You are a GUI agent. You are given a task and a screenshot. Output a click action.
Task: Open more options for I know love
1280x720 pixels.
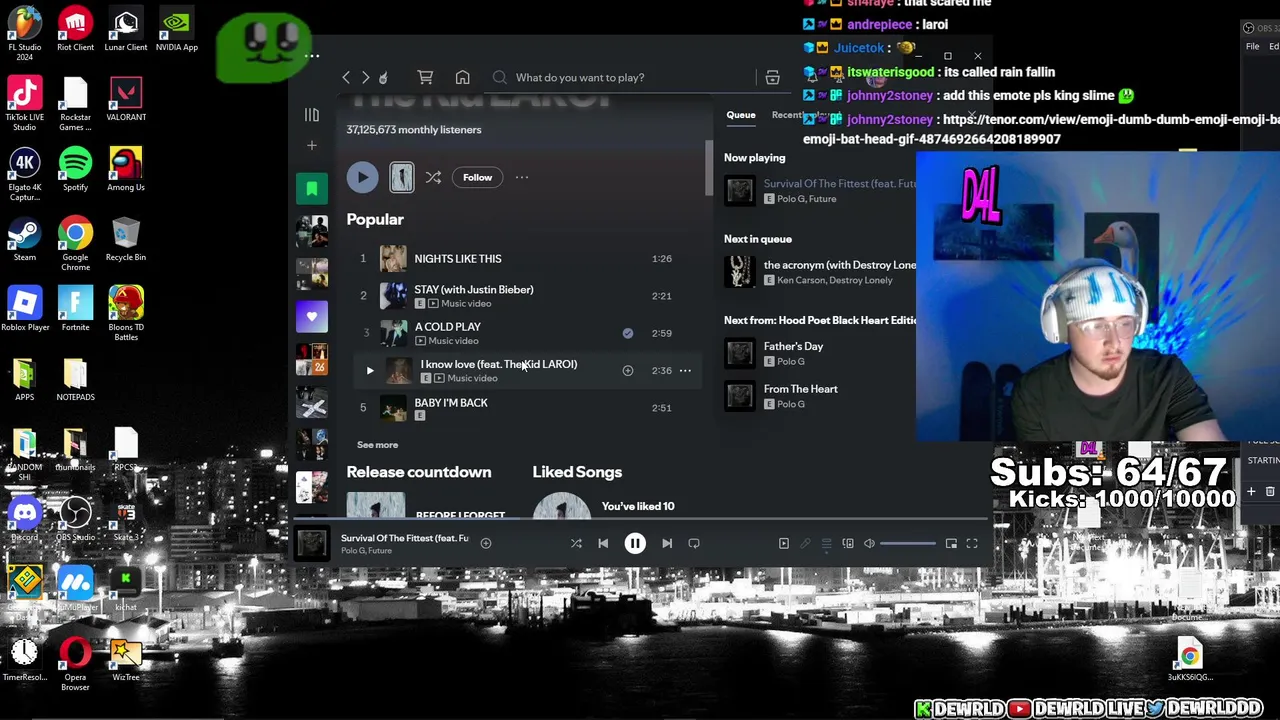[685, 371]
